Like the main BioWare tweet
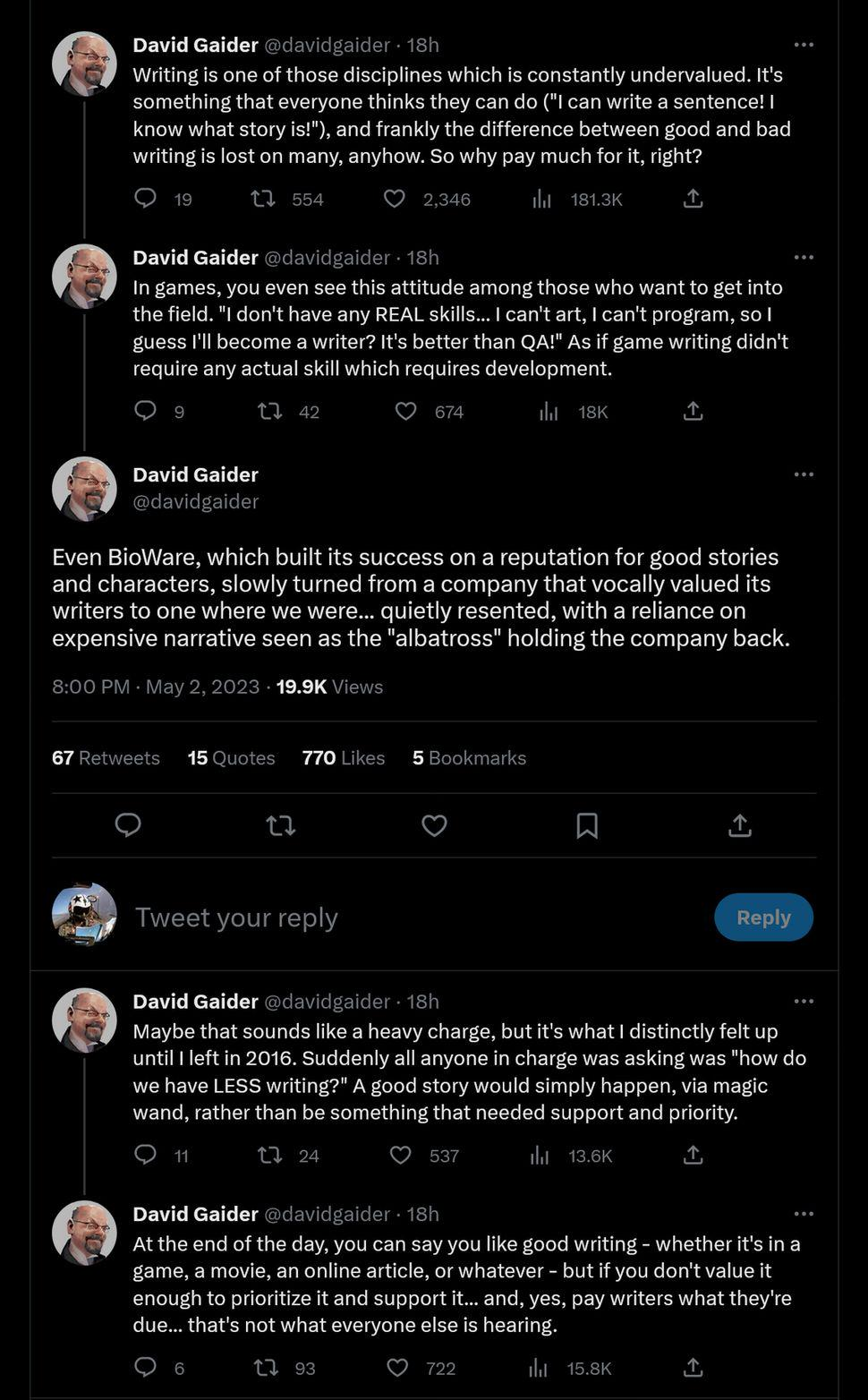The width and height of the screenshot is (868, 1400). 434,825
